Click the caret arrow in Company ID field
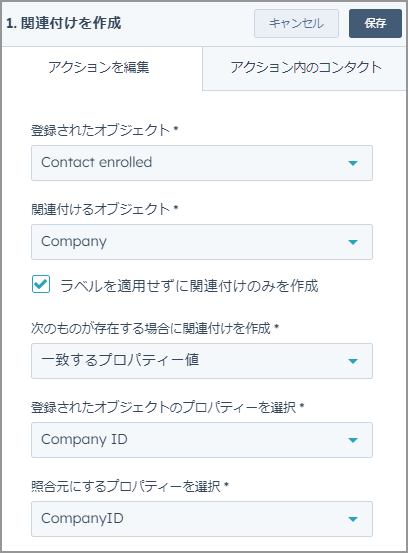This screenshot has height=553, width=408. [x=353, y=440]
